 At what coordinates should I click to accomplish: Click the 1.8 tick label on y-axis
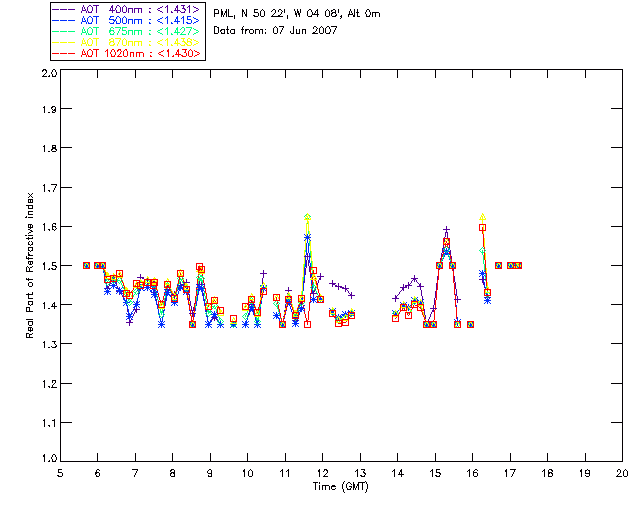[49, 148]
